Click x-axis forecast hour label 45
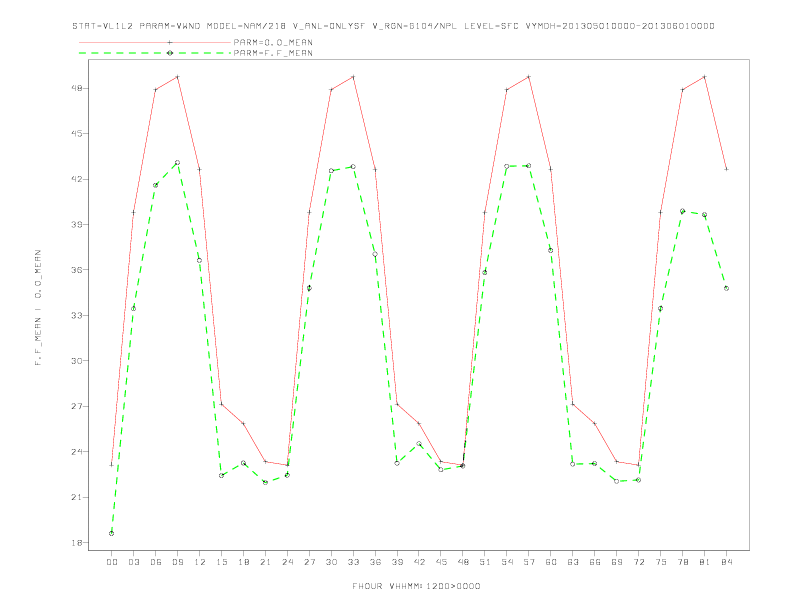The height and width of the screenshot is (612, 792). pyautogui.click(x=441, y=562)
